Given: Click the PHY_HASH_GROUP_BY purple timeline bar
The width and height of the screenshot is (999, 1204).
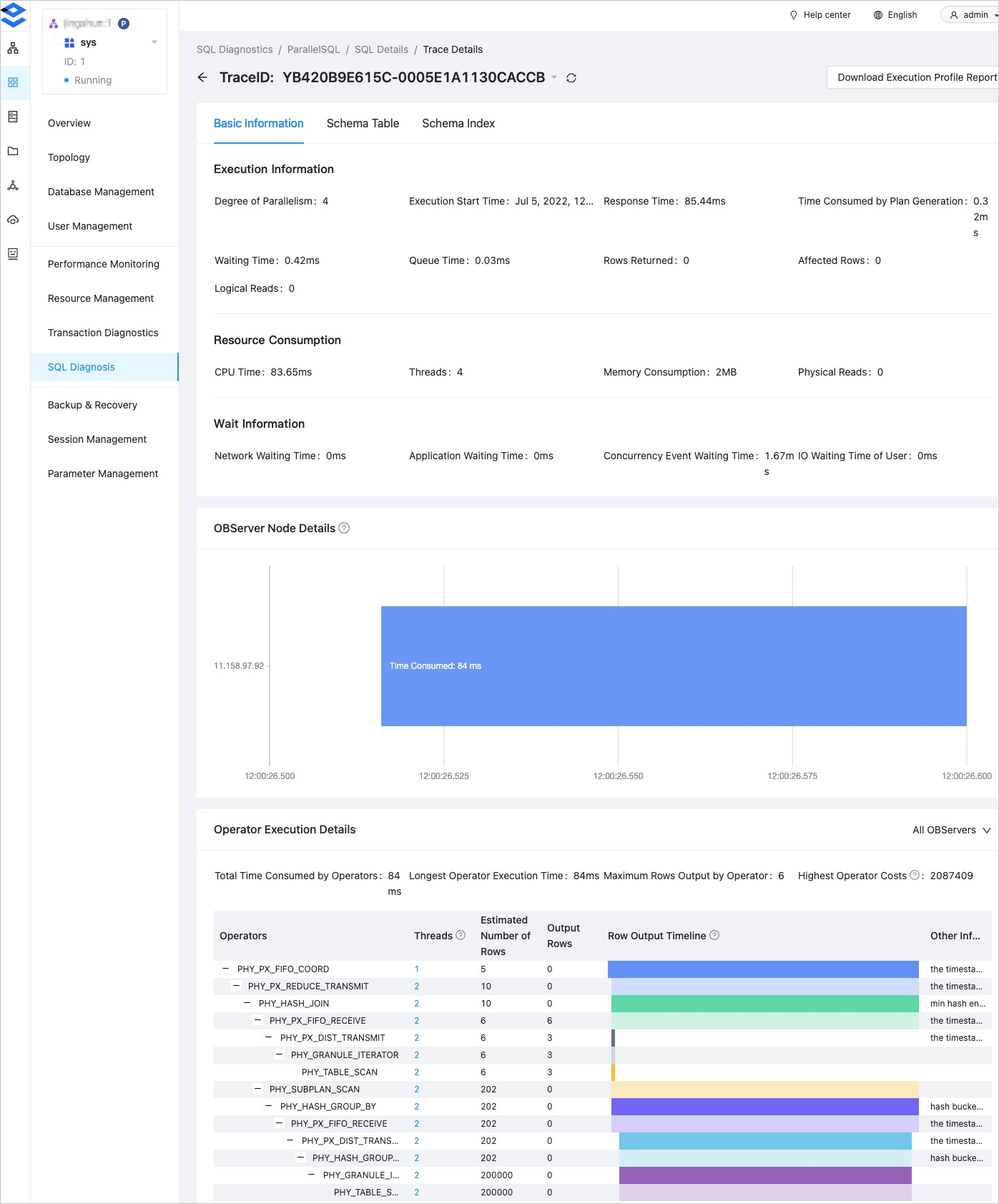Looking at the screenshot, I should click(x=764, y=1107).
